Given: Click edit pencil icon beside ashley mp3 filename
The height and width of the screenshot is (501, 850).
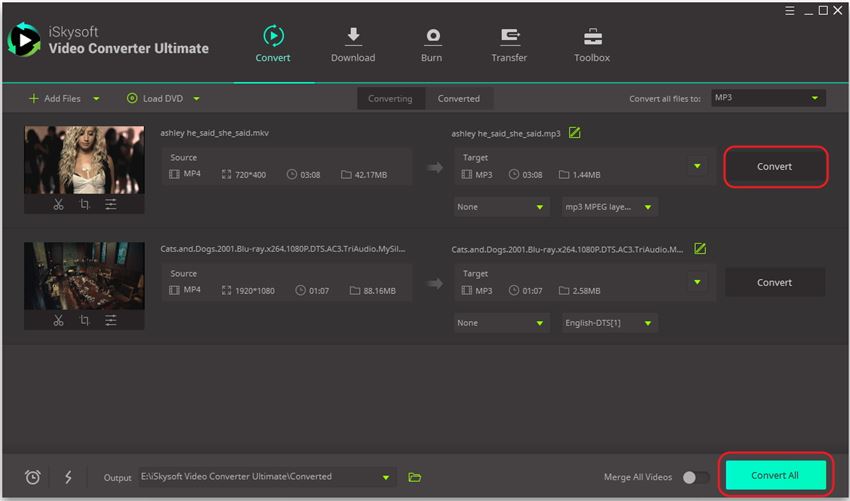Looking at the screenshot, I should tap(574, 133).
